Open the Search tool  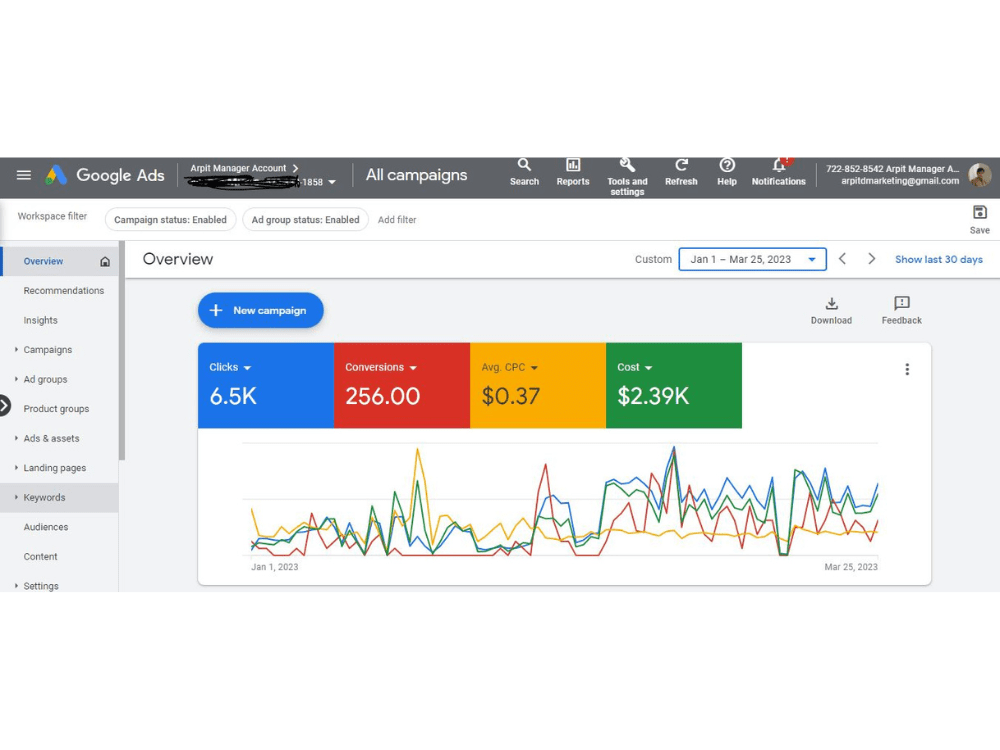tap(524, 172)
